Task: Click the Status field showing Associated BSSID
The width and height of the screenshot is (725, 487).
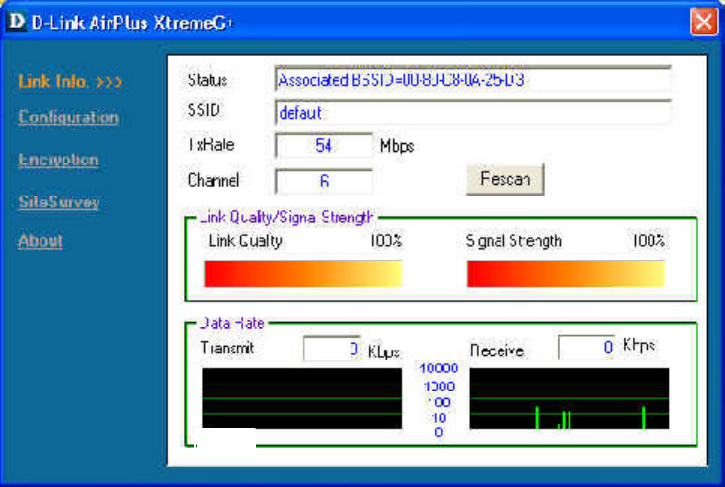Action: (x=473, y=80)
